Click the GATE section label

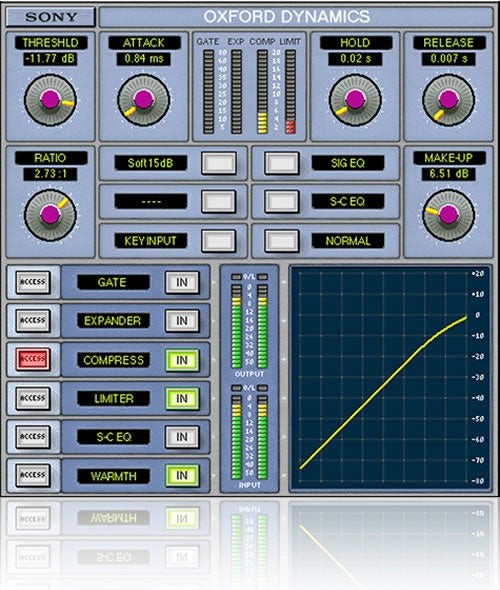pos(113,283)
